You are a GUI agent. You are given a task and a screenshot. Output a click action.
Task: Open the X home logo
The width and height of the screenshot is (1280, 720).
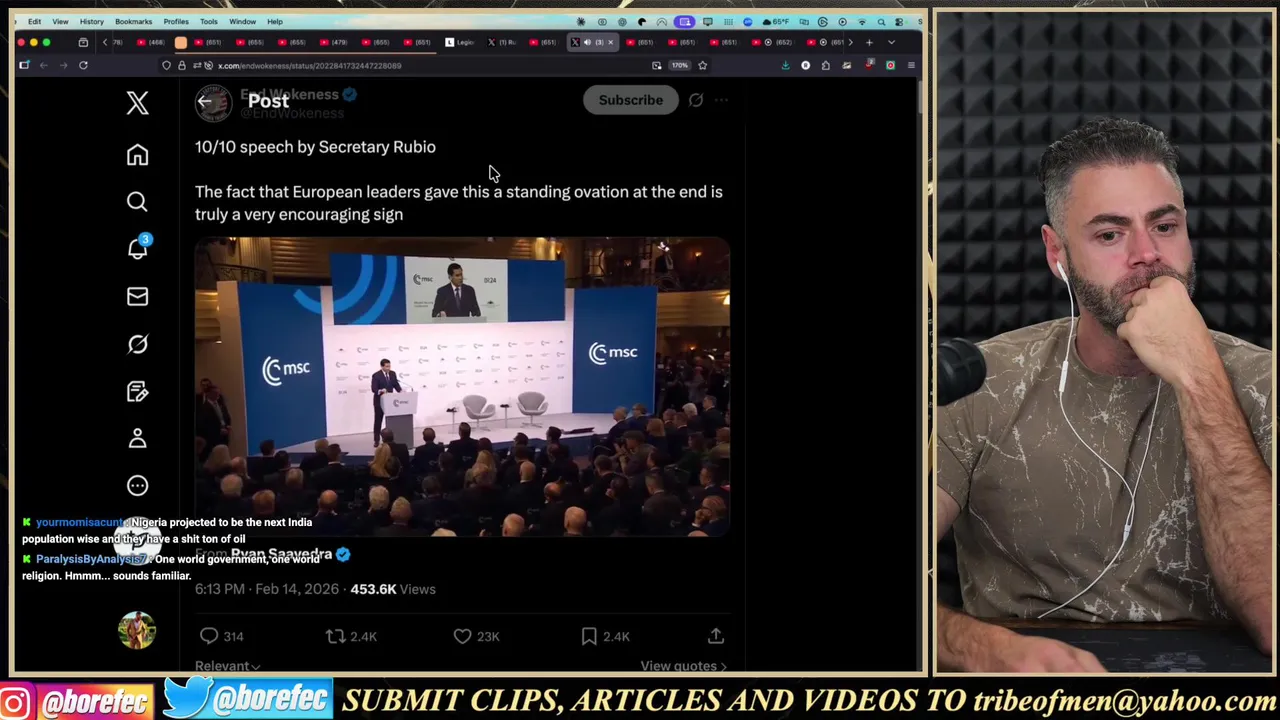(137, 103)
